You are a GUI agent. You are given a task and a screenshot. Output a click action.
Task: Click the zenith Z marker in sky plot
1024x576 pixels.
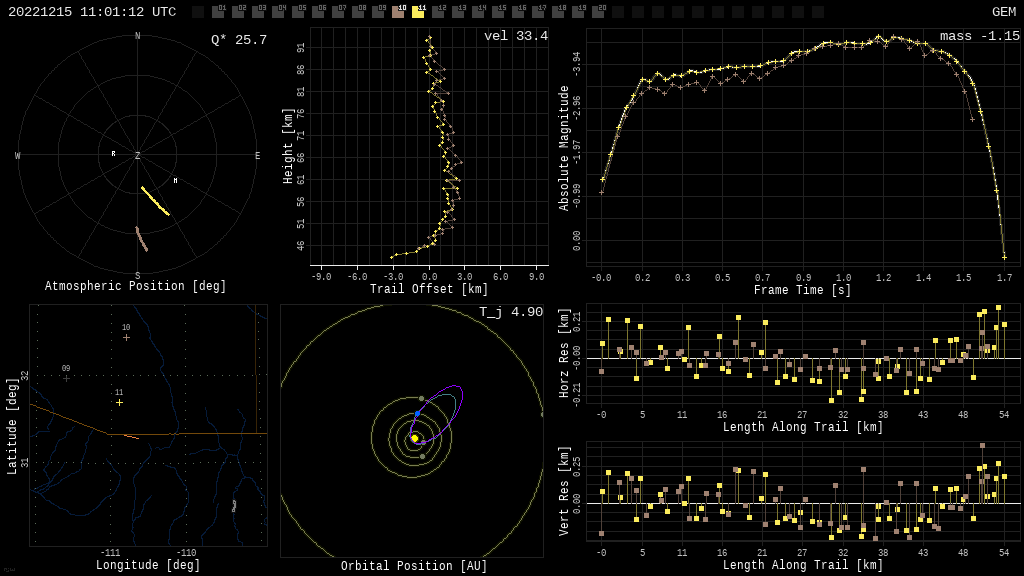click(138, 156)
